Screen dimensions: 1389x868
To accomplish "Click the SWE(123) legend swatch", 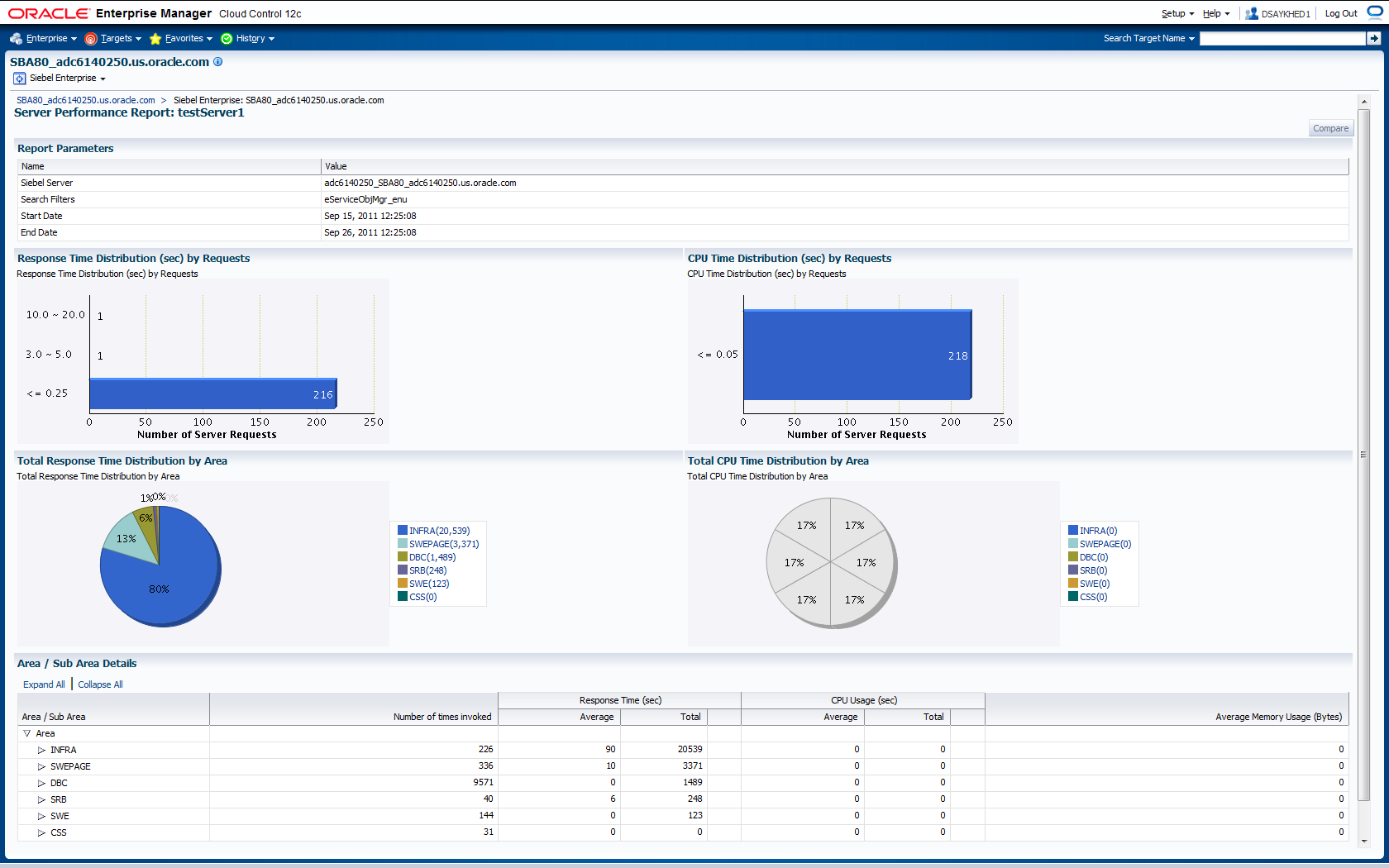I will [x=403, y=583].
